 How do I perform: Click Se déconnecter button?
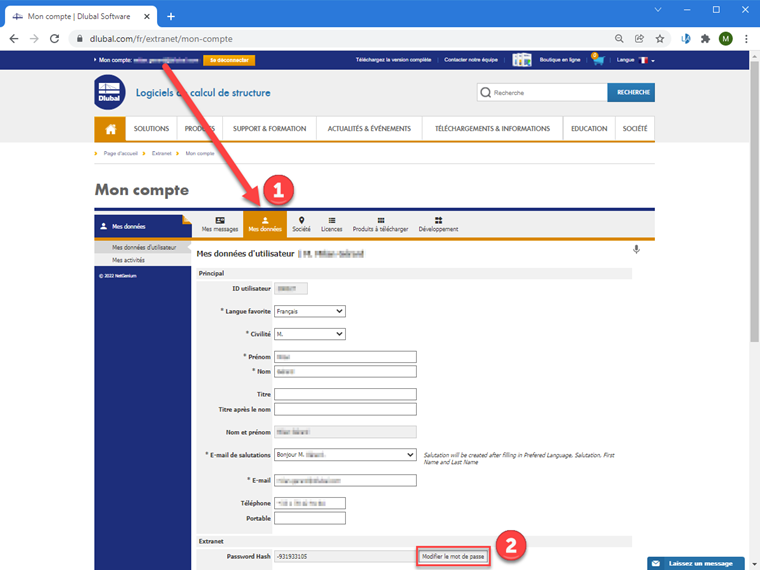[x=229, y=60]
